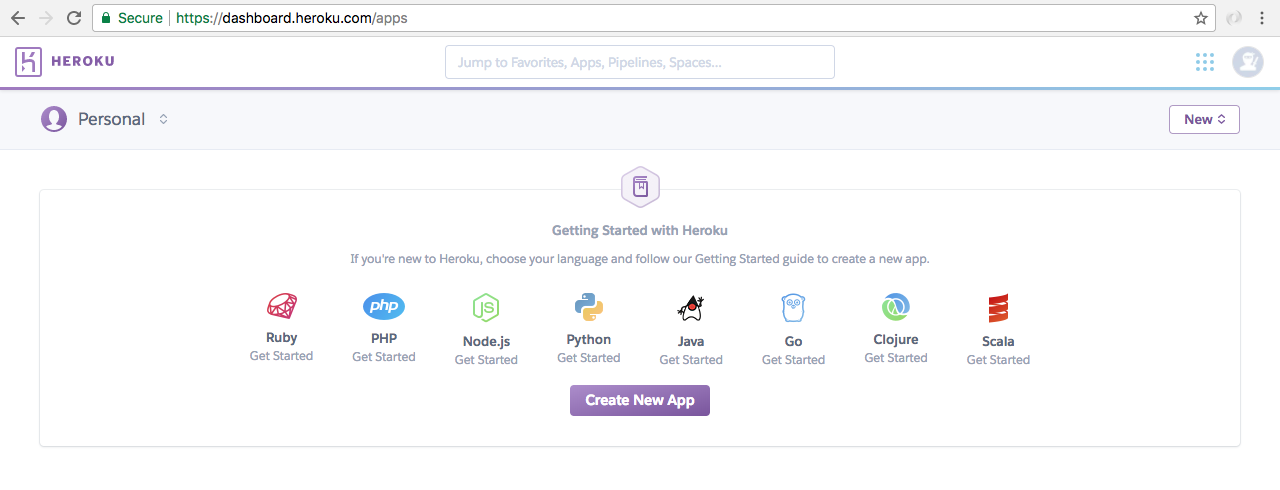Open the New dropdown button

tap(1204, 119)
